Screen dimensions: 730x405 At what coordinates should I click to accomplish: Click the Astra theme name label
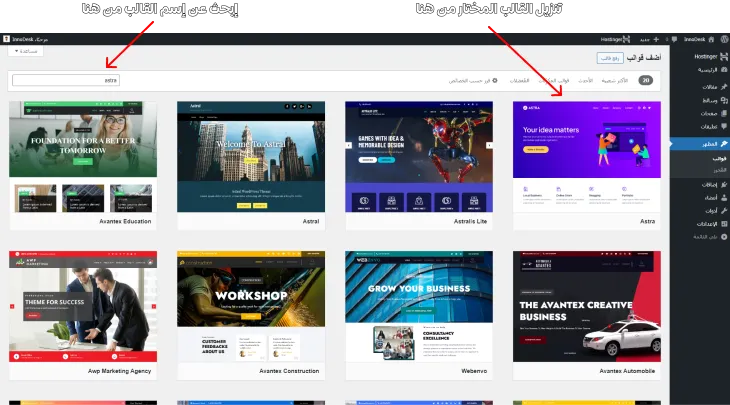pyautogui.click(x=647, y=222)
